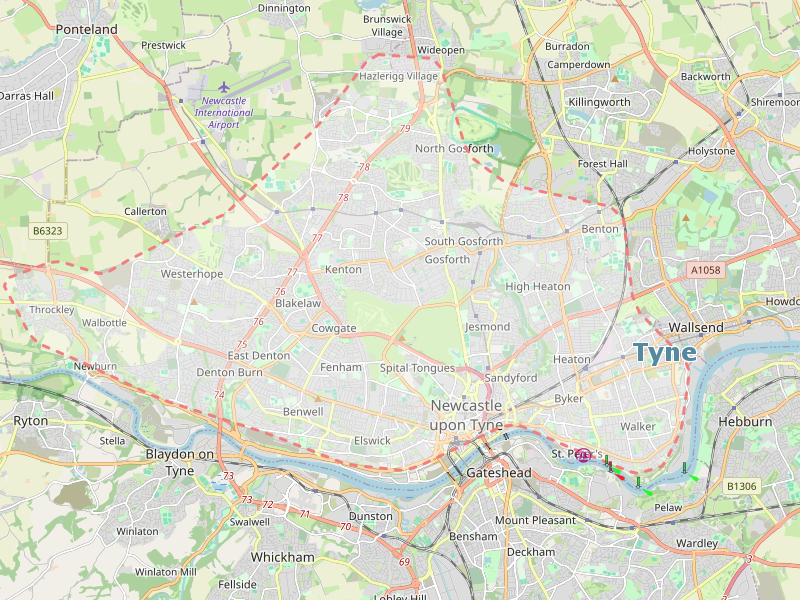Select the Ponteland place label

coord(86,30)
